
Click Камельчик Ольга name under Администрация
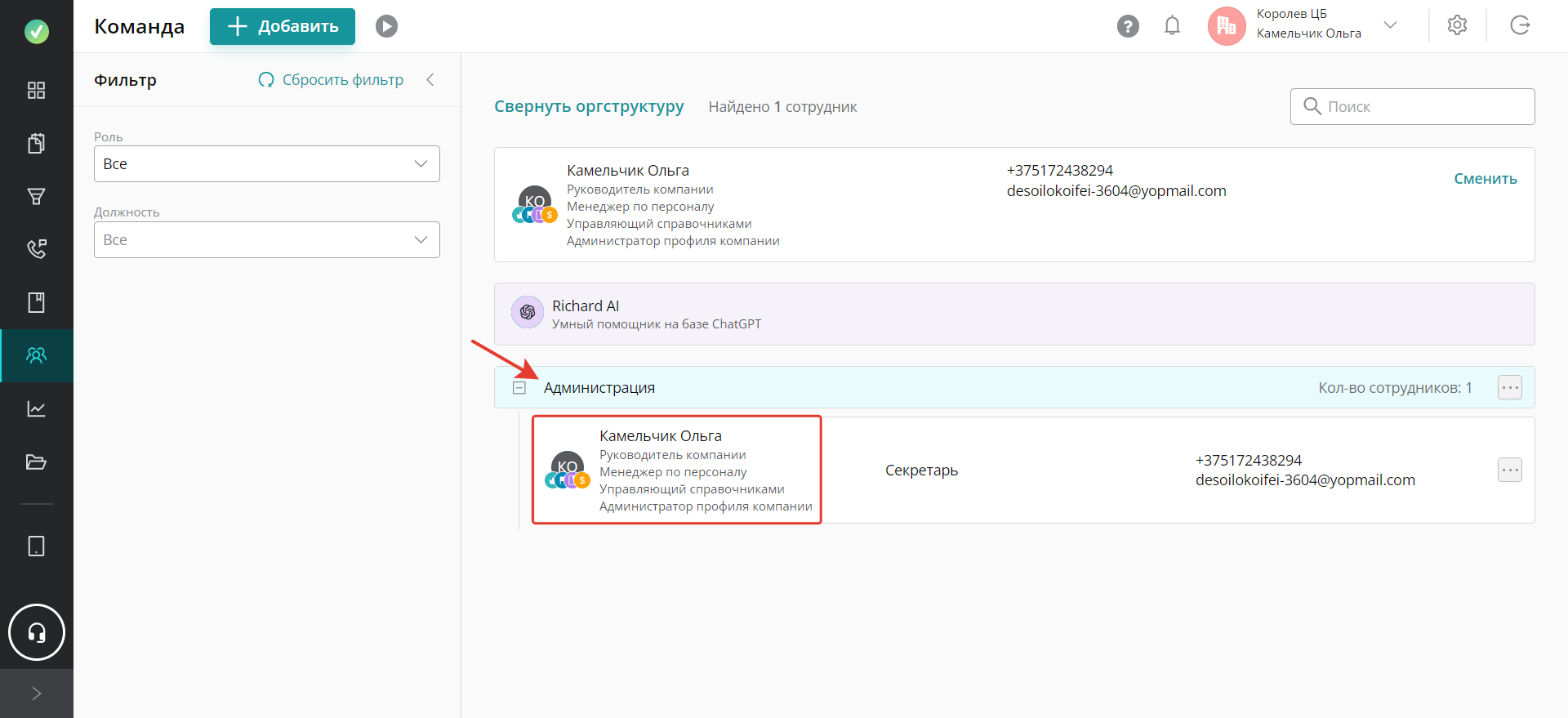click(661, 435)
